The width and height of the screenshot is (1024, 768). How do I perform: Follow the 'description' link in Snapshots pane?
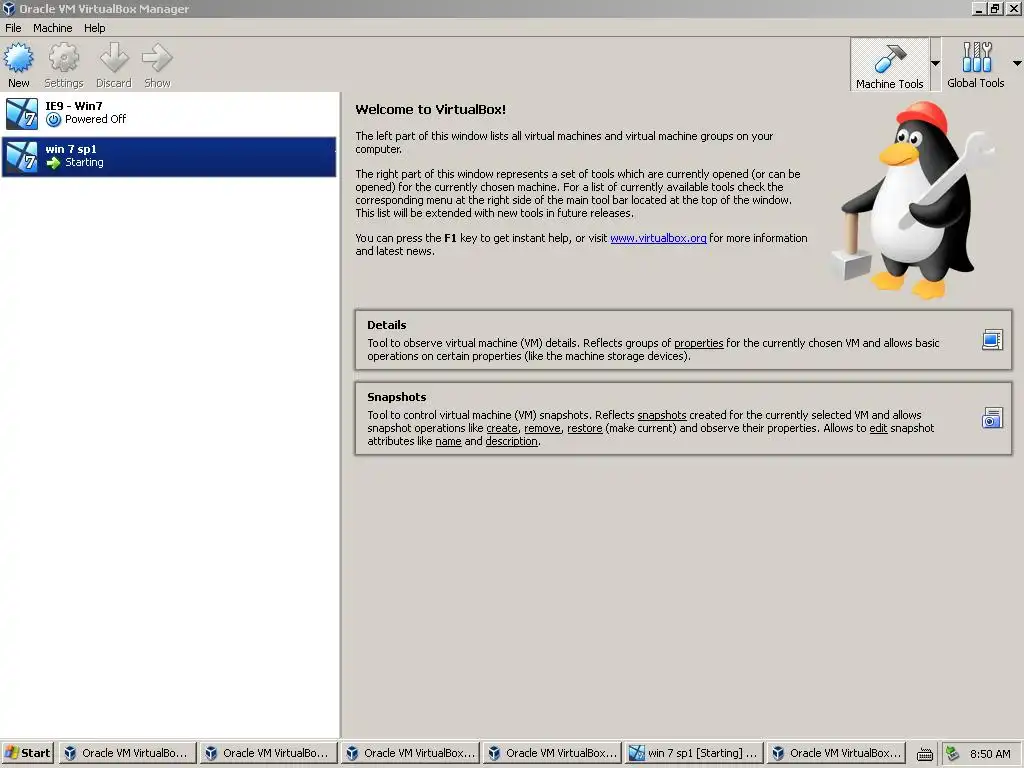512,441
